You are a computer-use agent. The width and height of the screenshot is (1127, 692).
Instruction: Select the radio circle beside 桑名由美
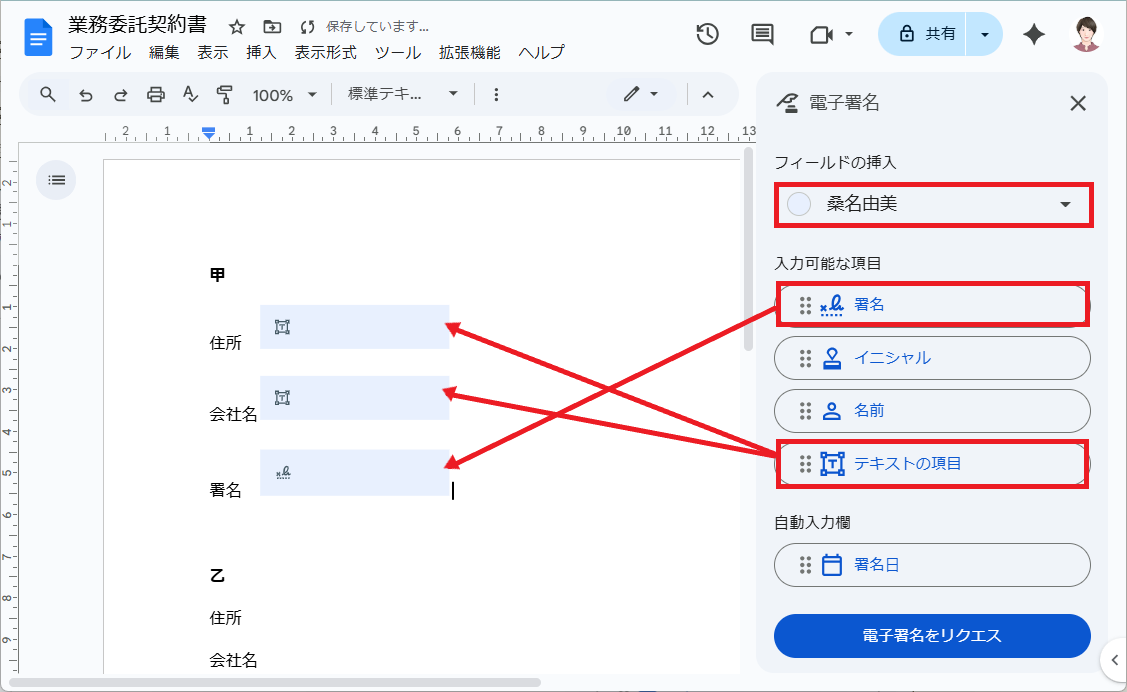798,203
